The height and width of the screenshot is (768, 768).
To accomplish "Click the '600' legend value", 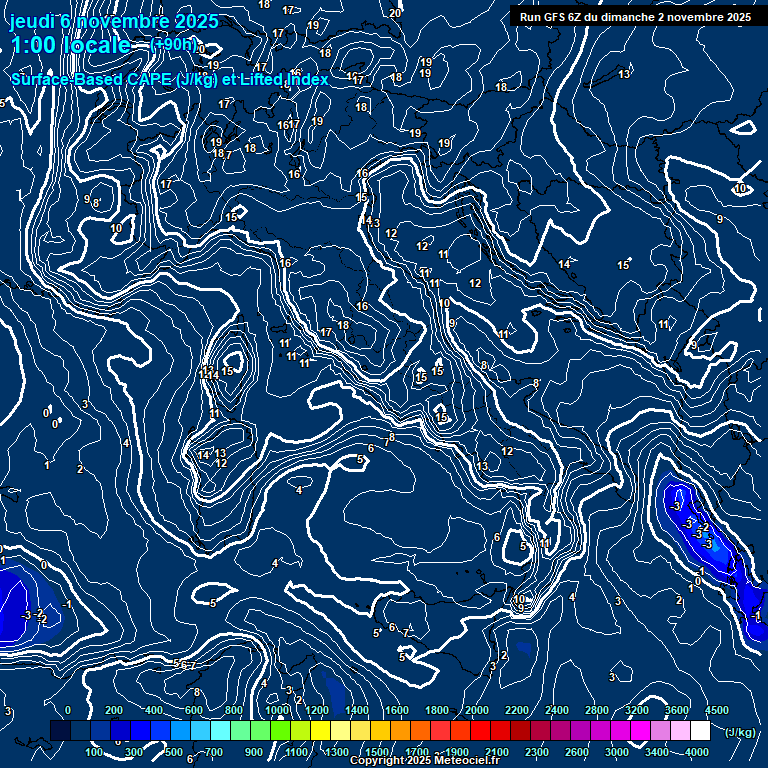I will [x=193, y=710].
